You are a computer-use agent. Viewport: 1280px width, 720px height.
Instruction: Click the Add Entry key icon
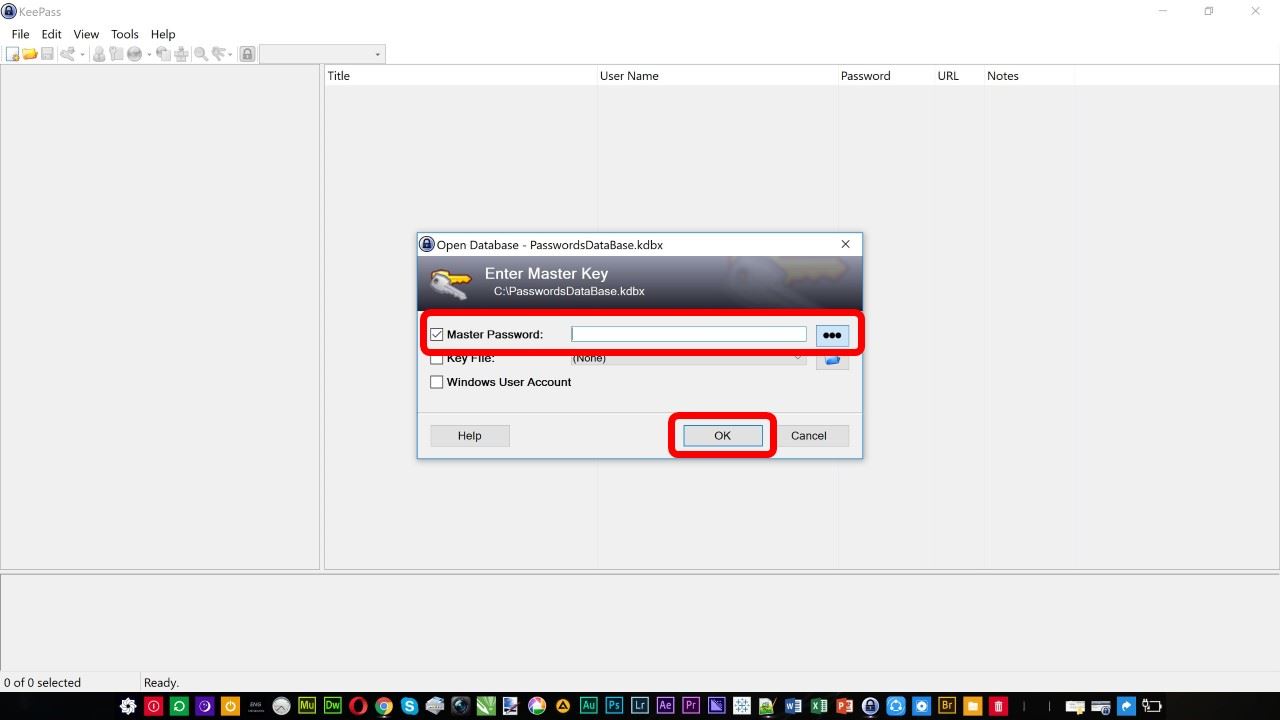(67, 54)
